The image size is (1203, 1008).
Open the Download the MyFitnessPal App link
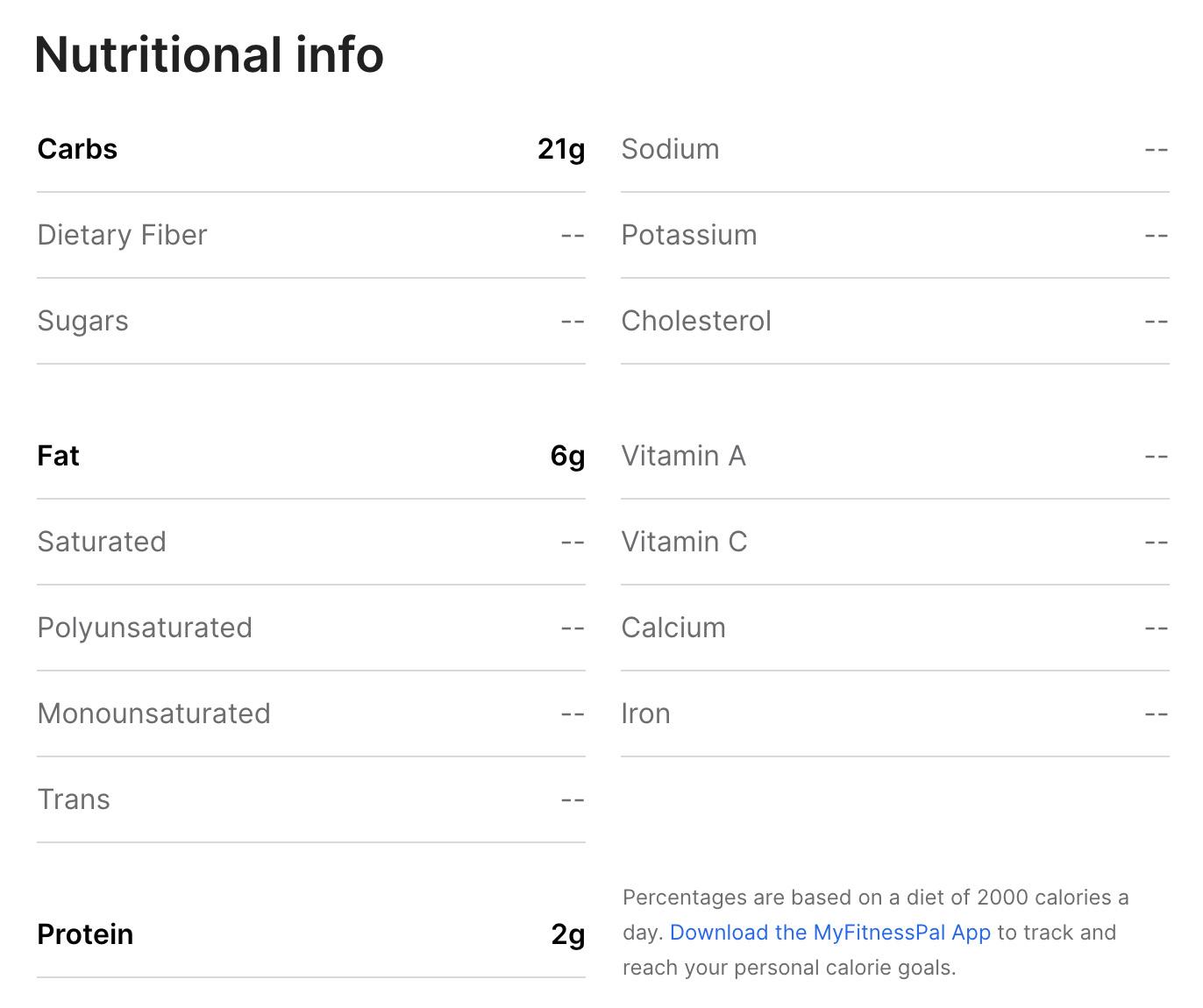click(829, 933)
